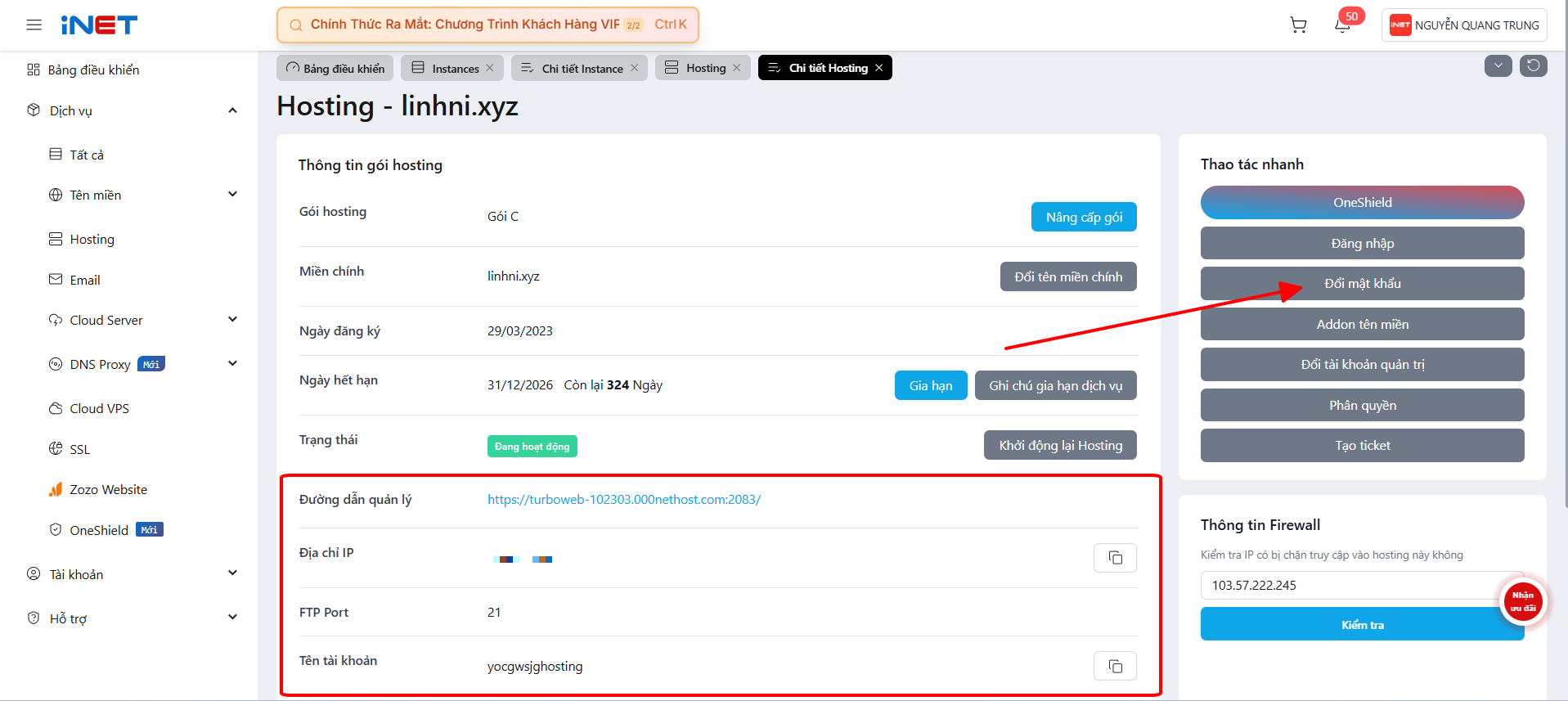Image resolution: width=1568 pixels, height=701 pixels.
Task: Click the red Nhận ưu đãi badge
Action: click(x=1523, y=601)
